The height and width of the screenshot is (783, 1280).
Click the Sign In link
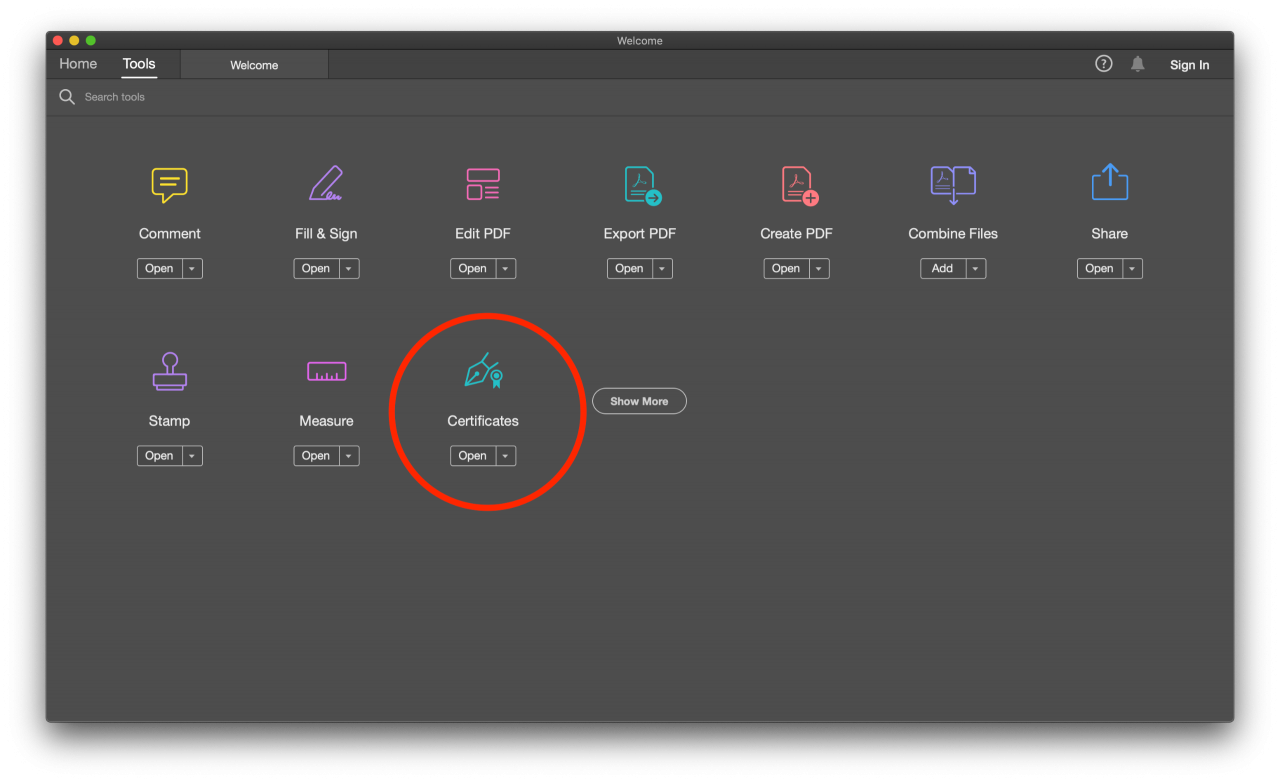(x=1190, y=65)
